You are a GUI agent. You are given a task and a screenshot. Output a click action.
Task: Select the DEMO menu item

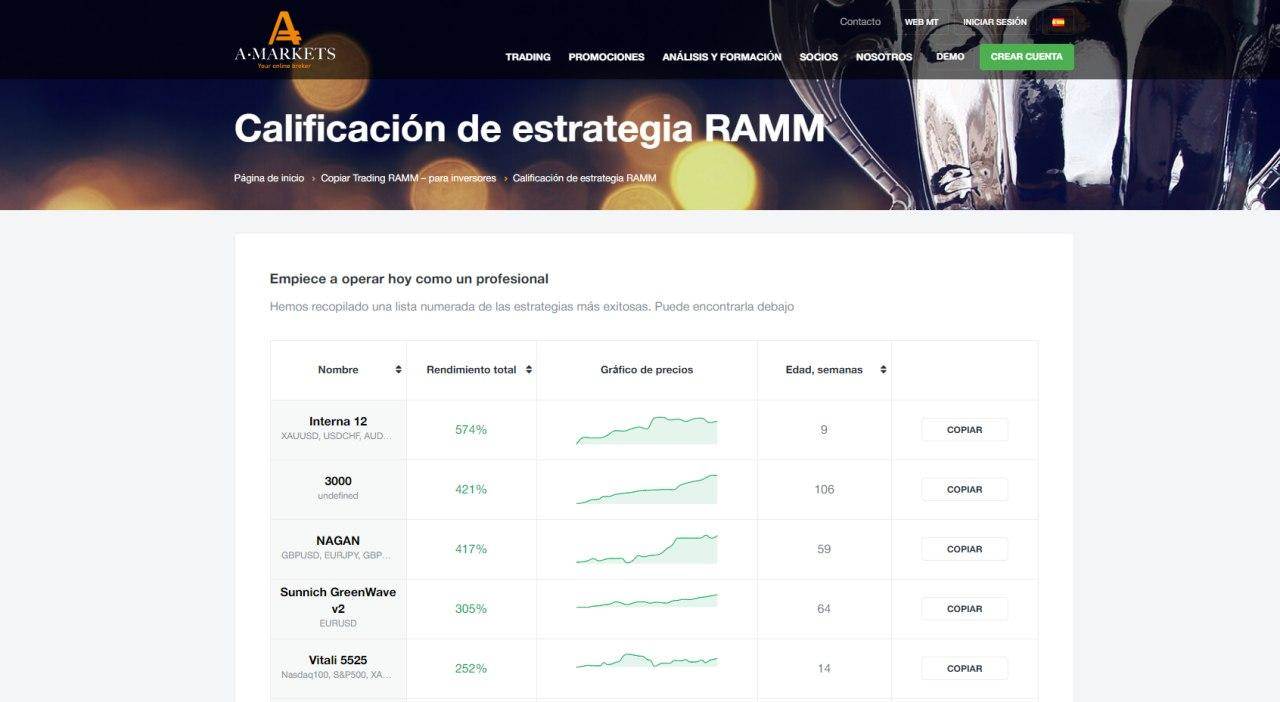(x=949, y=57)
